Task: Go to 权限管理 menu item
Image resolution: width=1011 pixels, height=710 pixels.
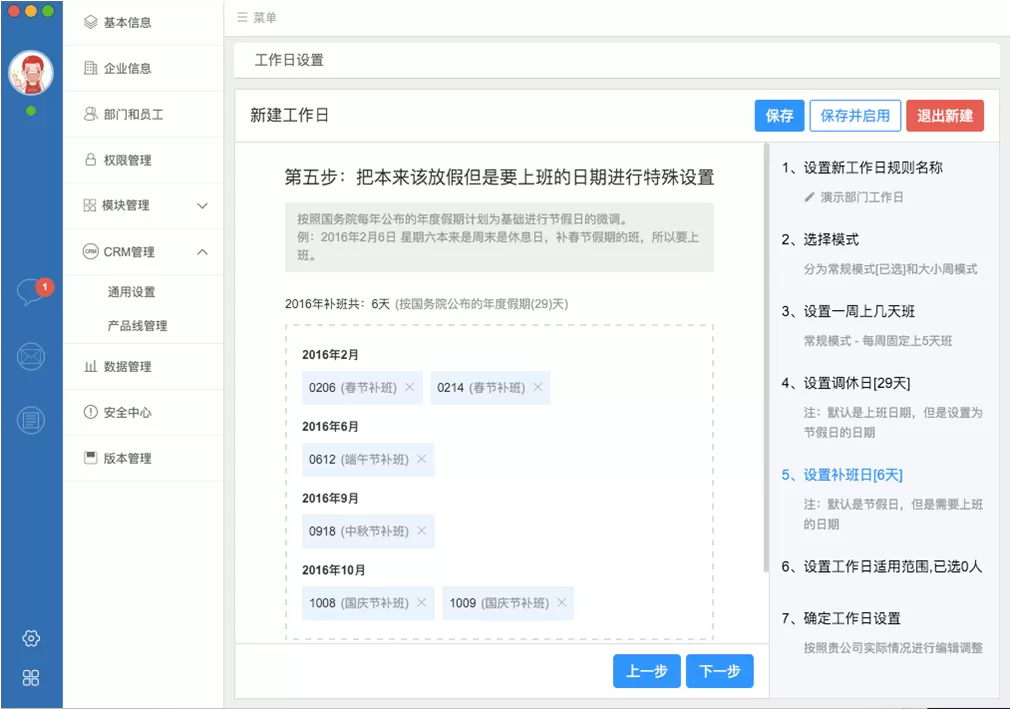Action: [x=143, y=160]
